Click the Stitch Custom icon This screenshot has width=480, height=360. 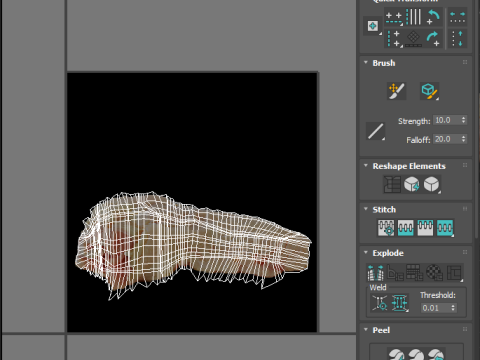tap(445, 228)
